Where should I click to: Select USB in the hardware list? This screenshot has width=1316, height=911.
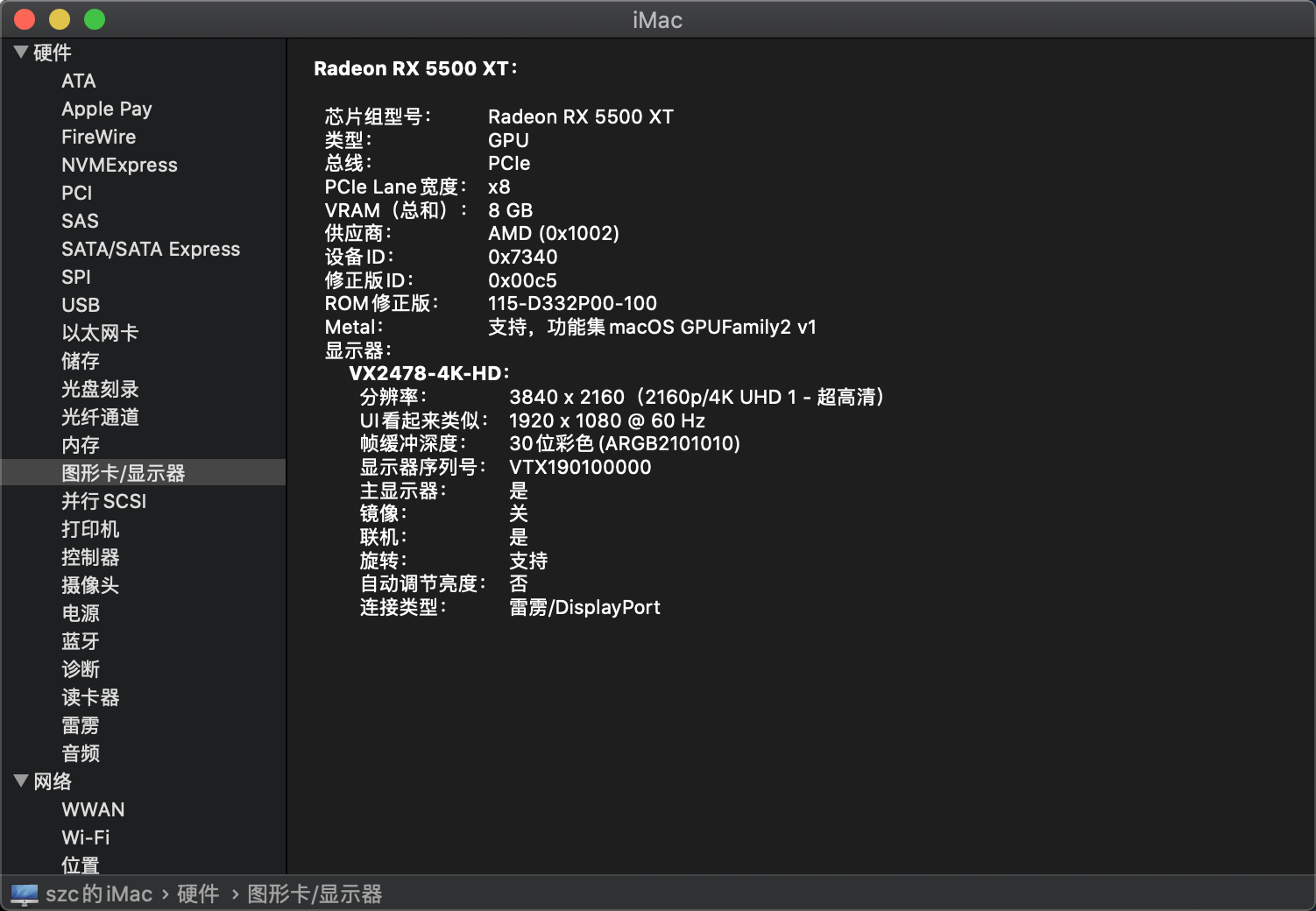coord(81,305)
